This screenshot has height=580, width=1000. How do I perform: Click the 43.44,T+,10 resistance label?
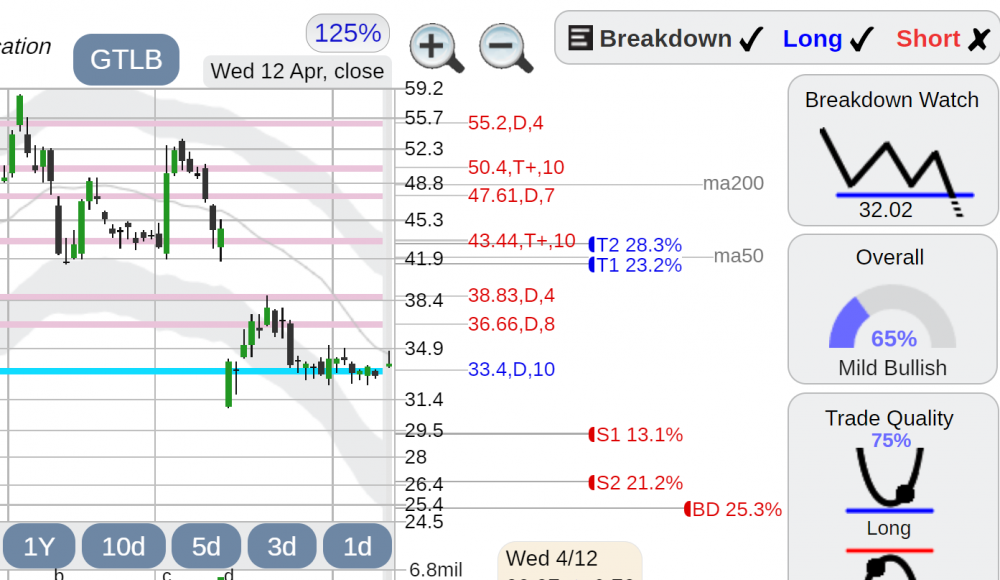(522, 241)
